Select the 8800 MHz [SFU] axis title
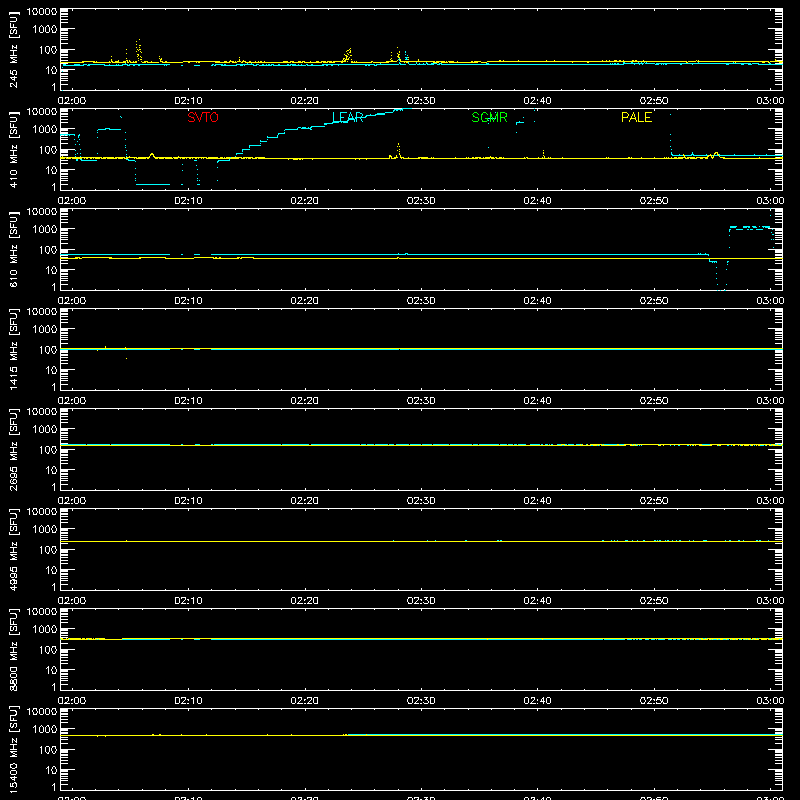 (x=13, y=649)
